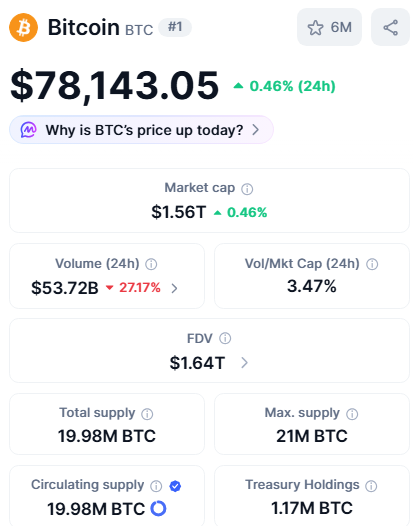413x526 pixels.
Task: Show Market cap info tooltip icon
Action: coord(247,189)
